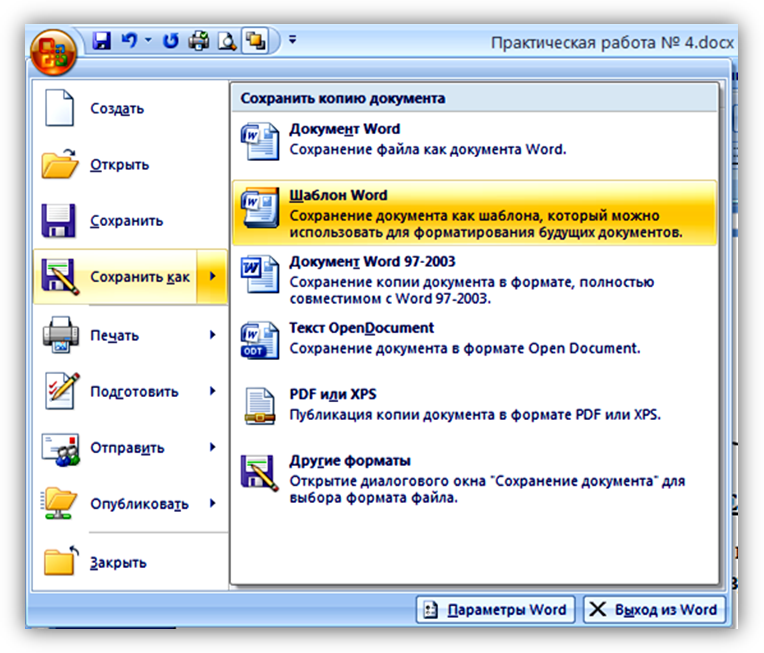Screen dimensions: 764x653
Task: Click the printer icon next to Печать
Action: point(60,335)
